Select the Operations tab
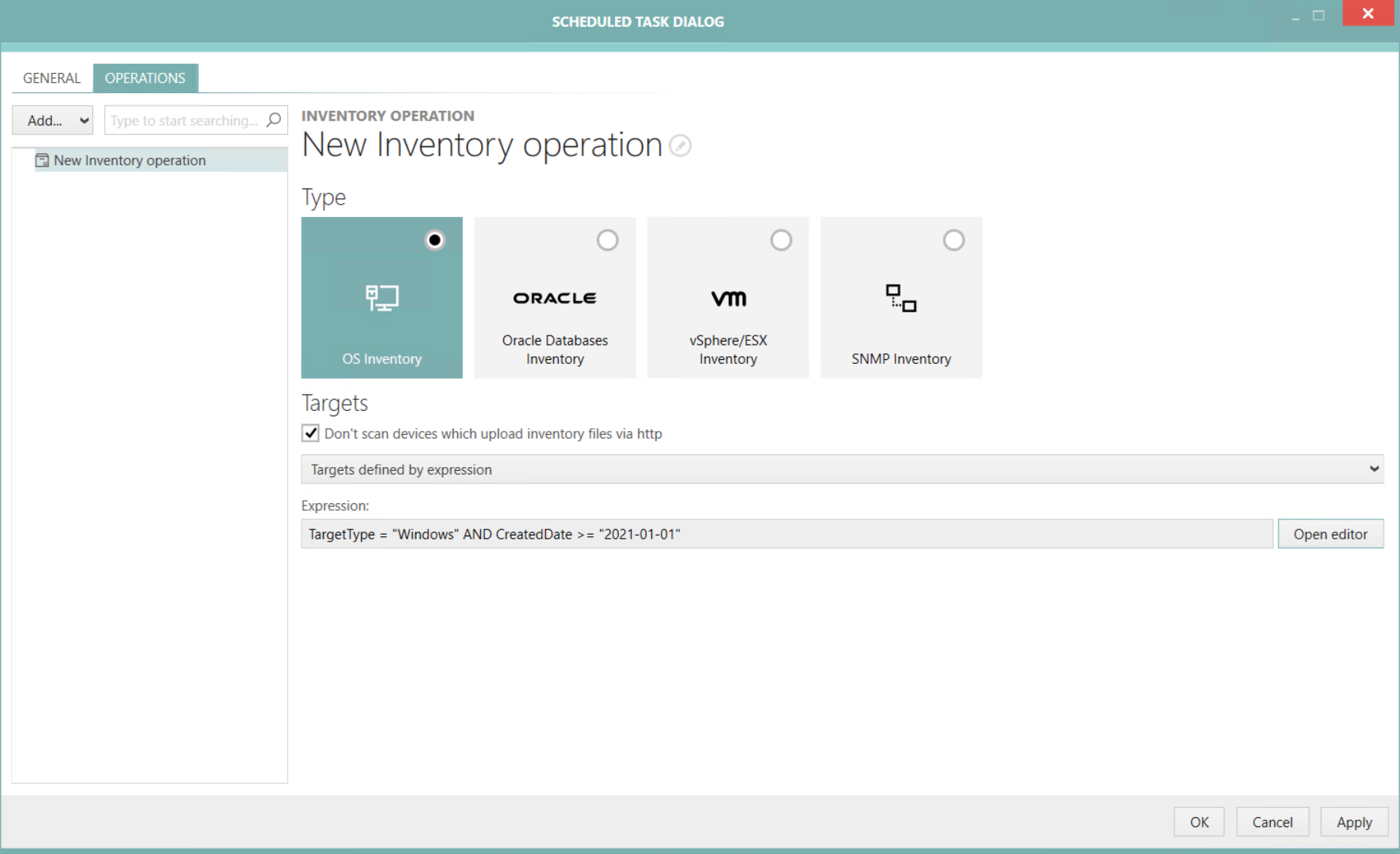 [x=145, y=78]
